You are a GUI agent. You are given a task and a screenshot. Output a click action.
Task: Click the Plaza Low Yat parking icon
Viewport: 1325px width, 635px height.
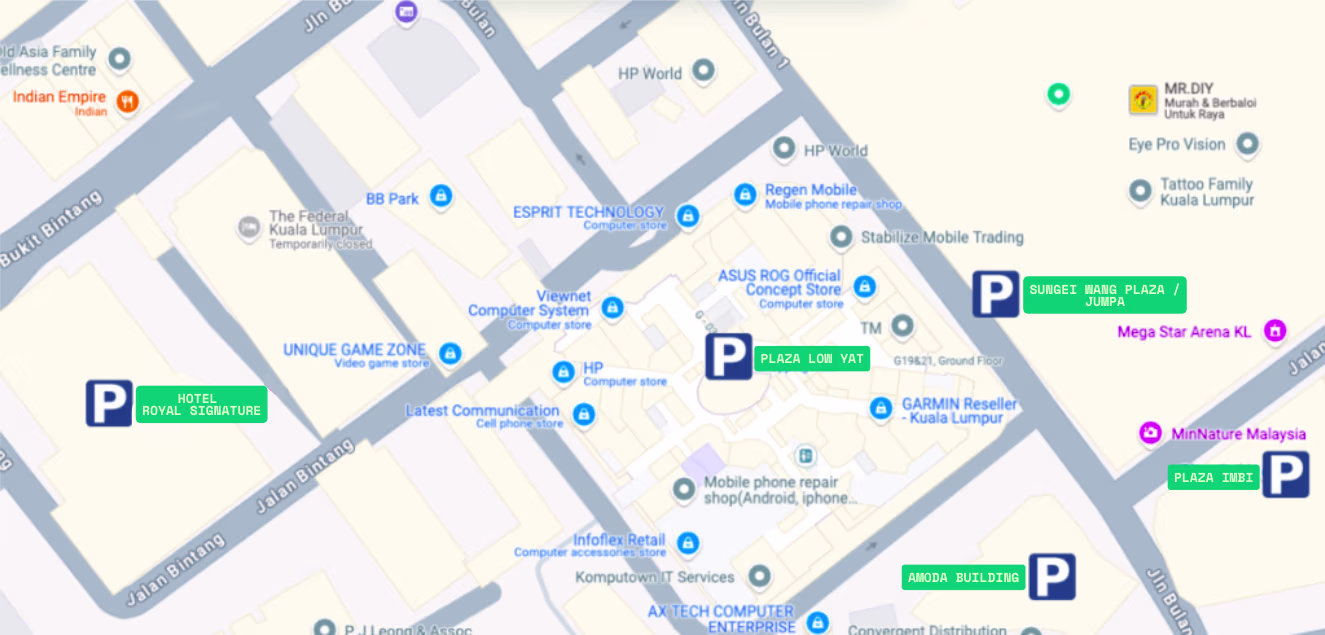729,357
